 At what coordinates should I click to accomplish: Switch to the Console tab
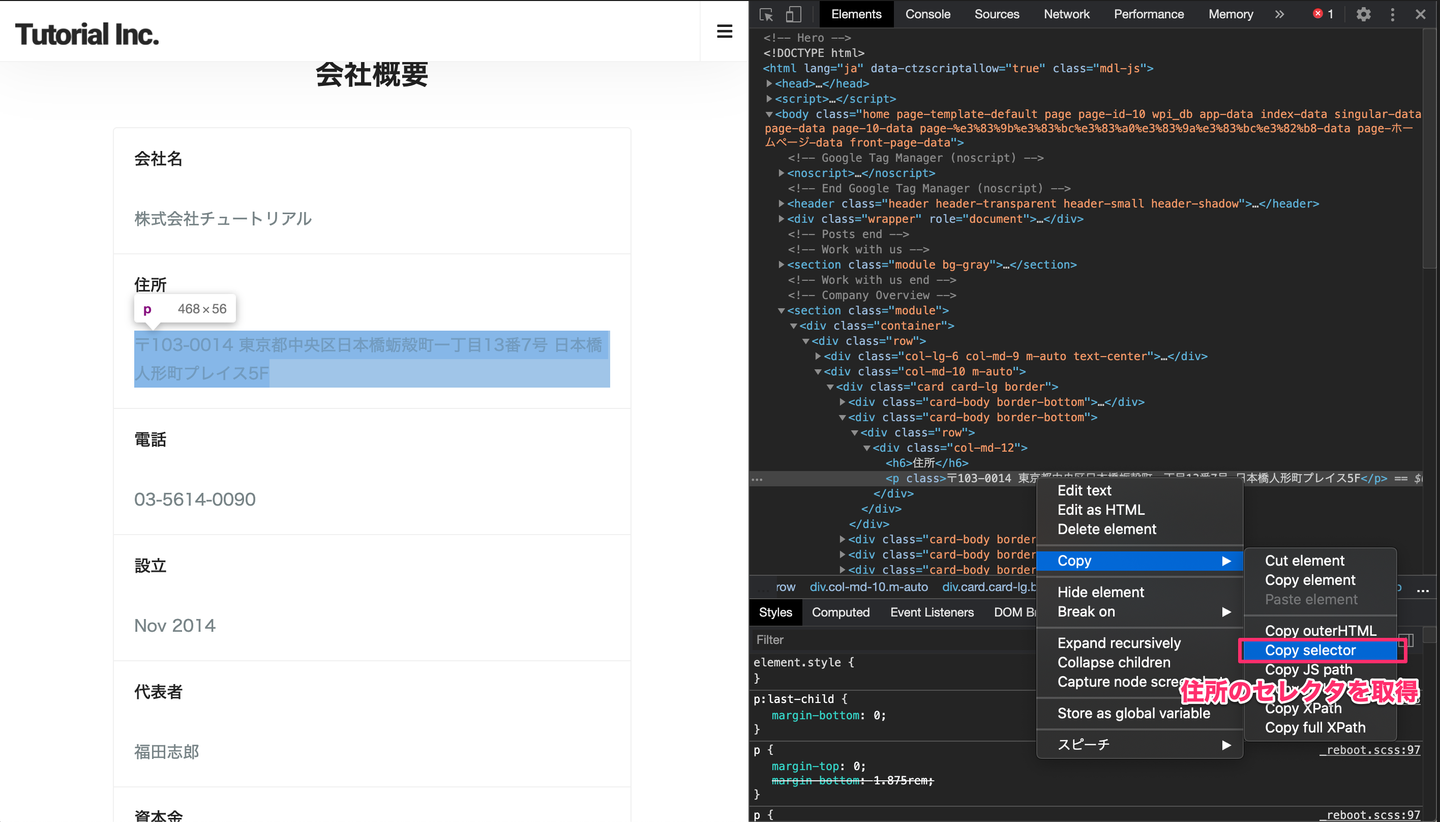pos(927,14)
